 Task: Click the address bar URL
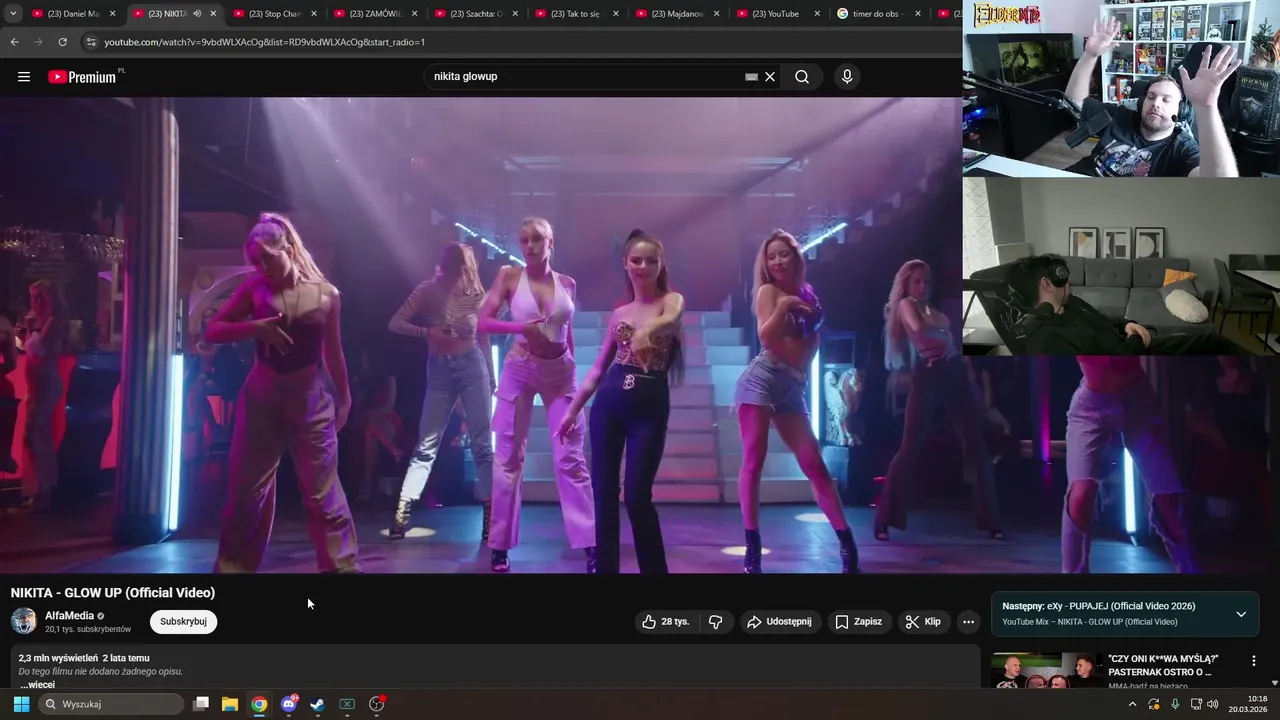point(265,42)
